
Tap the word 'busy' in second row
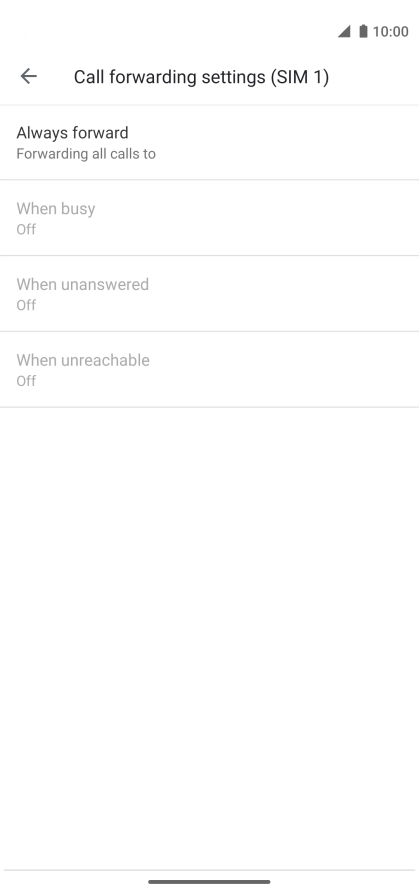pos(77,209)
